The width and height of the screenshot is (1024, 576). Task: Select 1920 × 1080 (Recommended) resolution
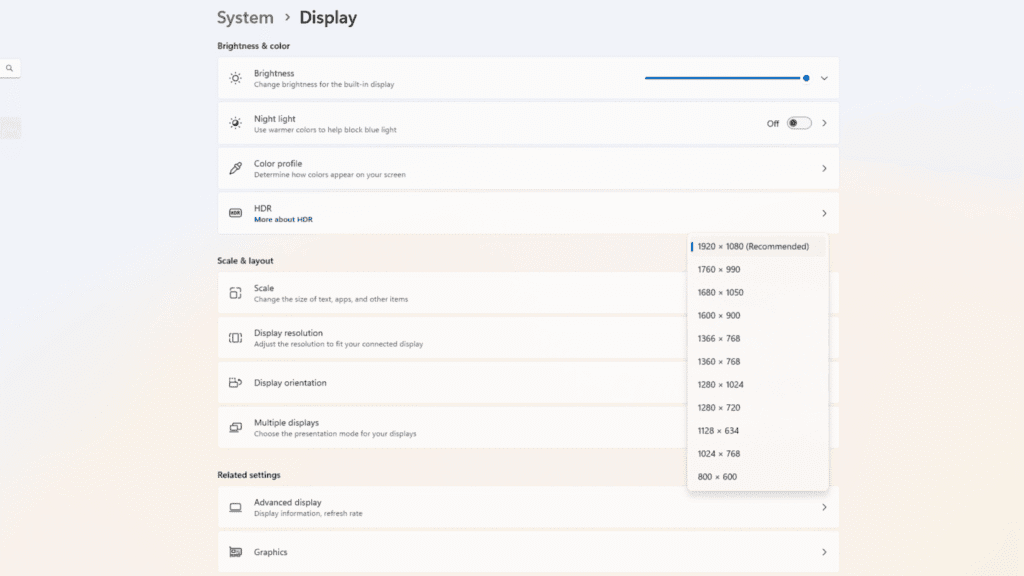pyautogui.click(x=758, y=246)
